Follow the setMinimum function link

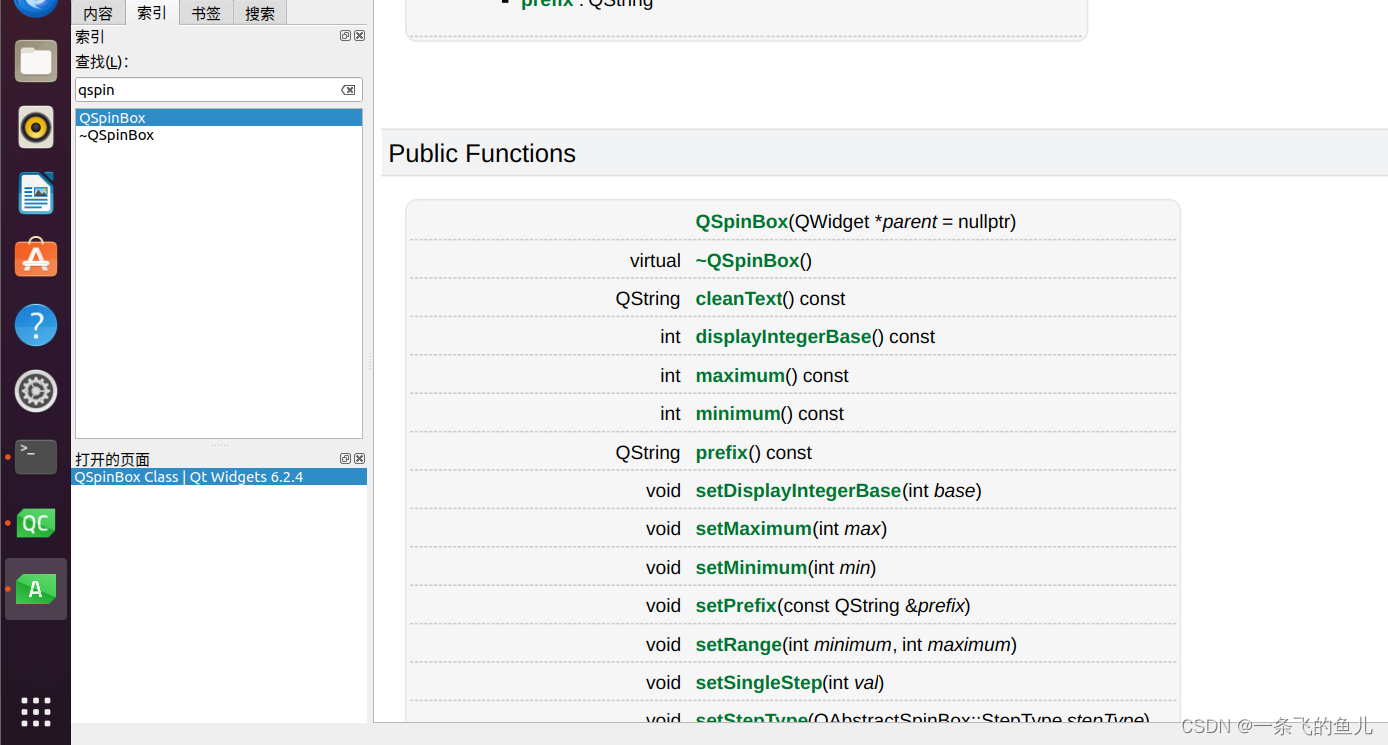click(752, 568)
